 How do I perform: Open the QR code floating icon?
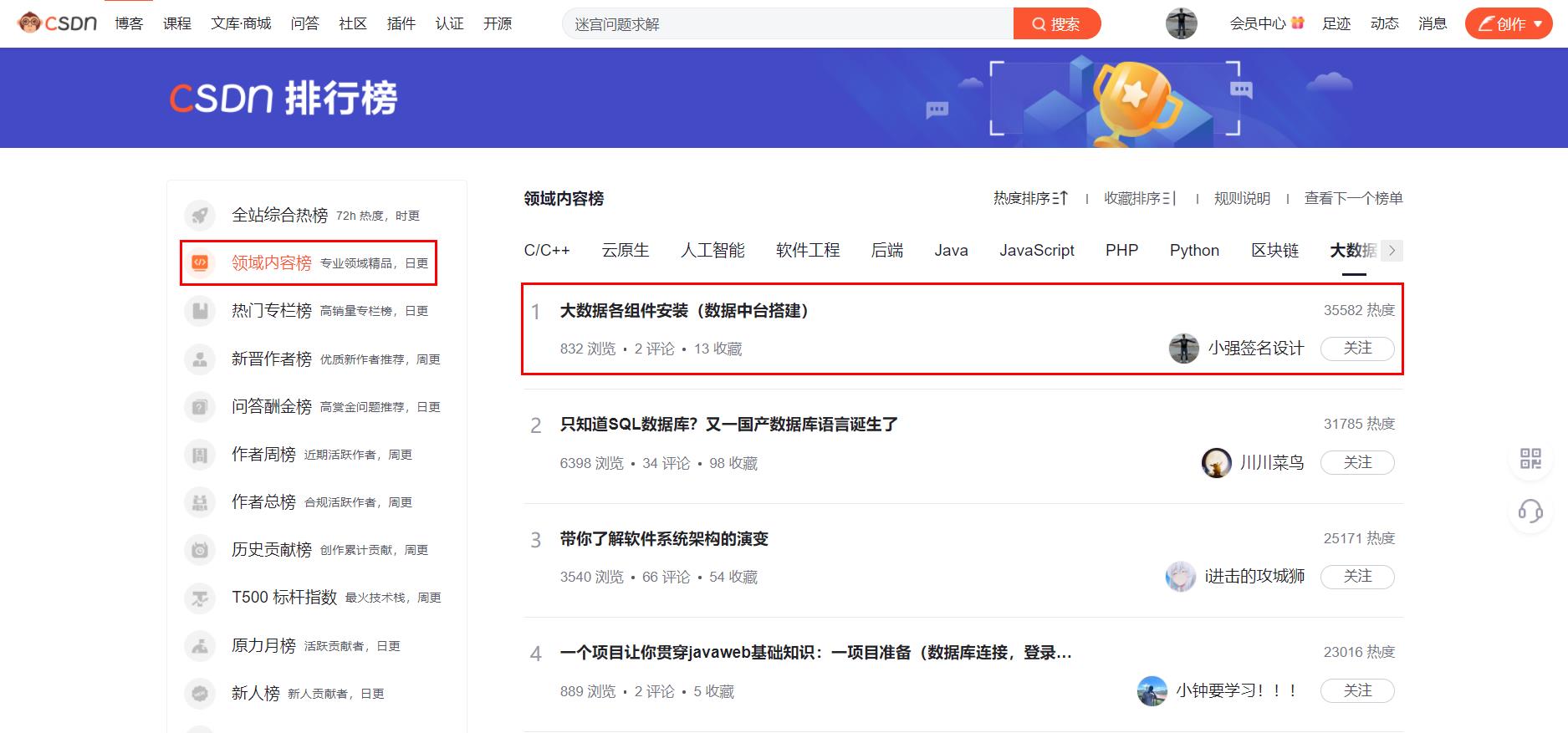point(1530,458)
